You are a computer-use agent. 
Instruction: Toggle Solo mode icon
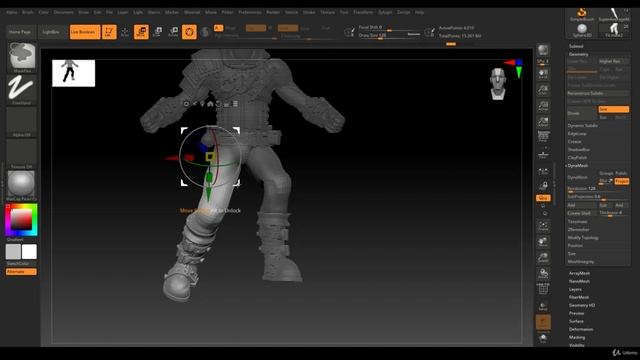543,338
